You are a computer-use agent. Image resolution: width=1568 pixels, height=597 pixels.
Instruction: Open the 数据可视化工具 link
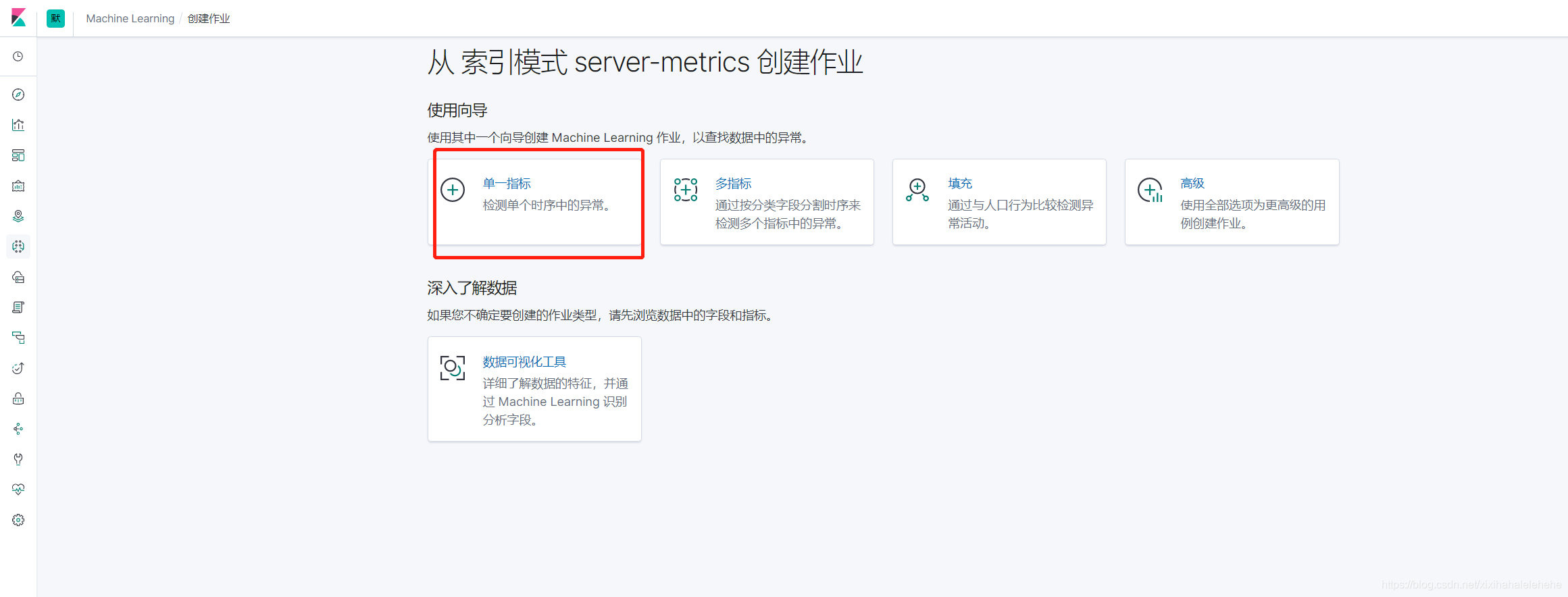[524, 362]
